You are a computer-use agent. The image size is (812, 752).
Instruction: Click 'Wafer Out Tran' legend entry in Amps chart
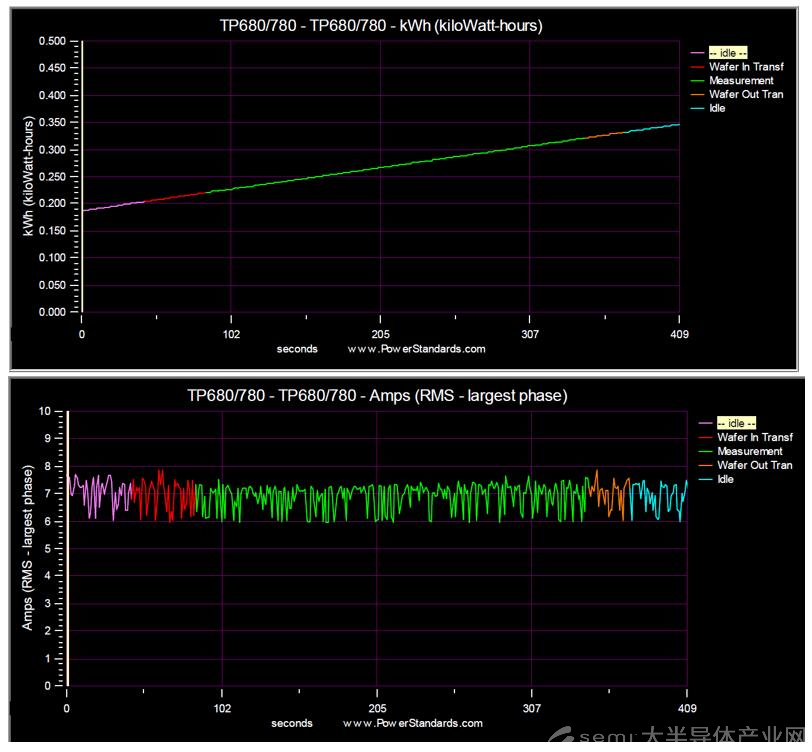(x=754, y=465)
